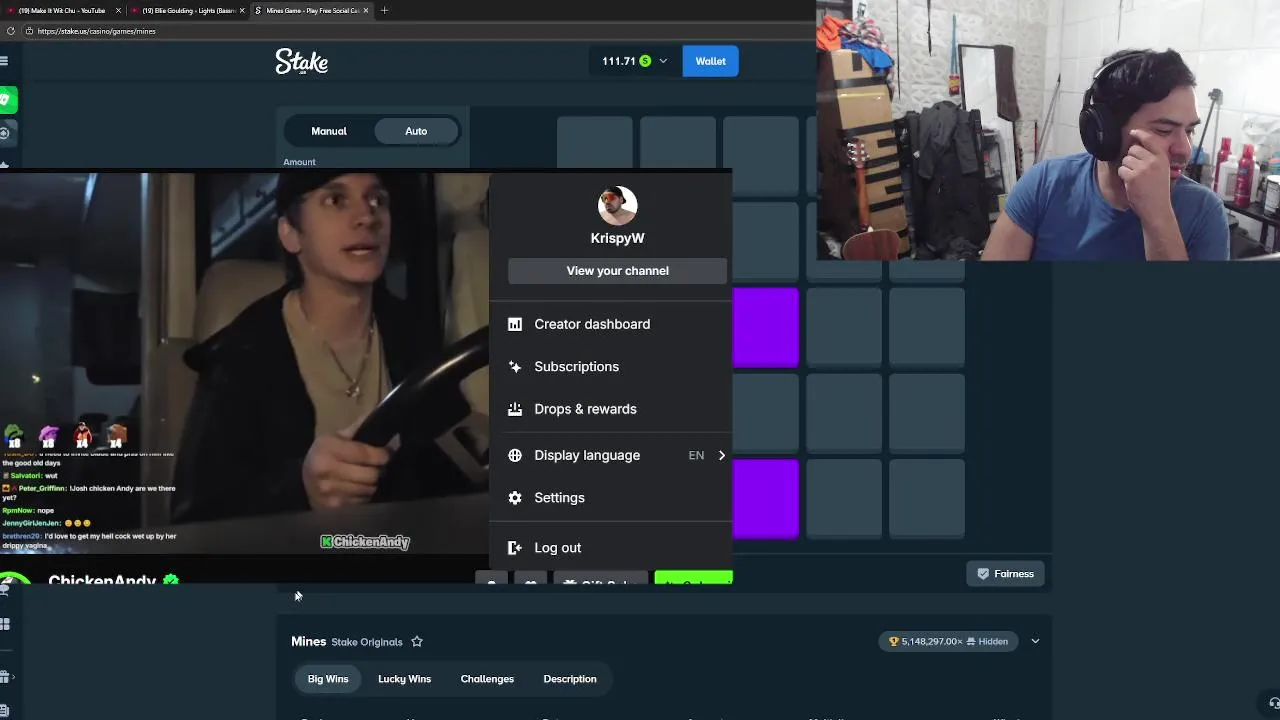Click the grid icon in left sidebar

pos(5,624)
